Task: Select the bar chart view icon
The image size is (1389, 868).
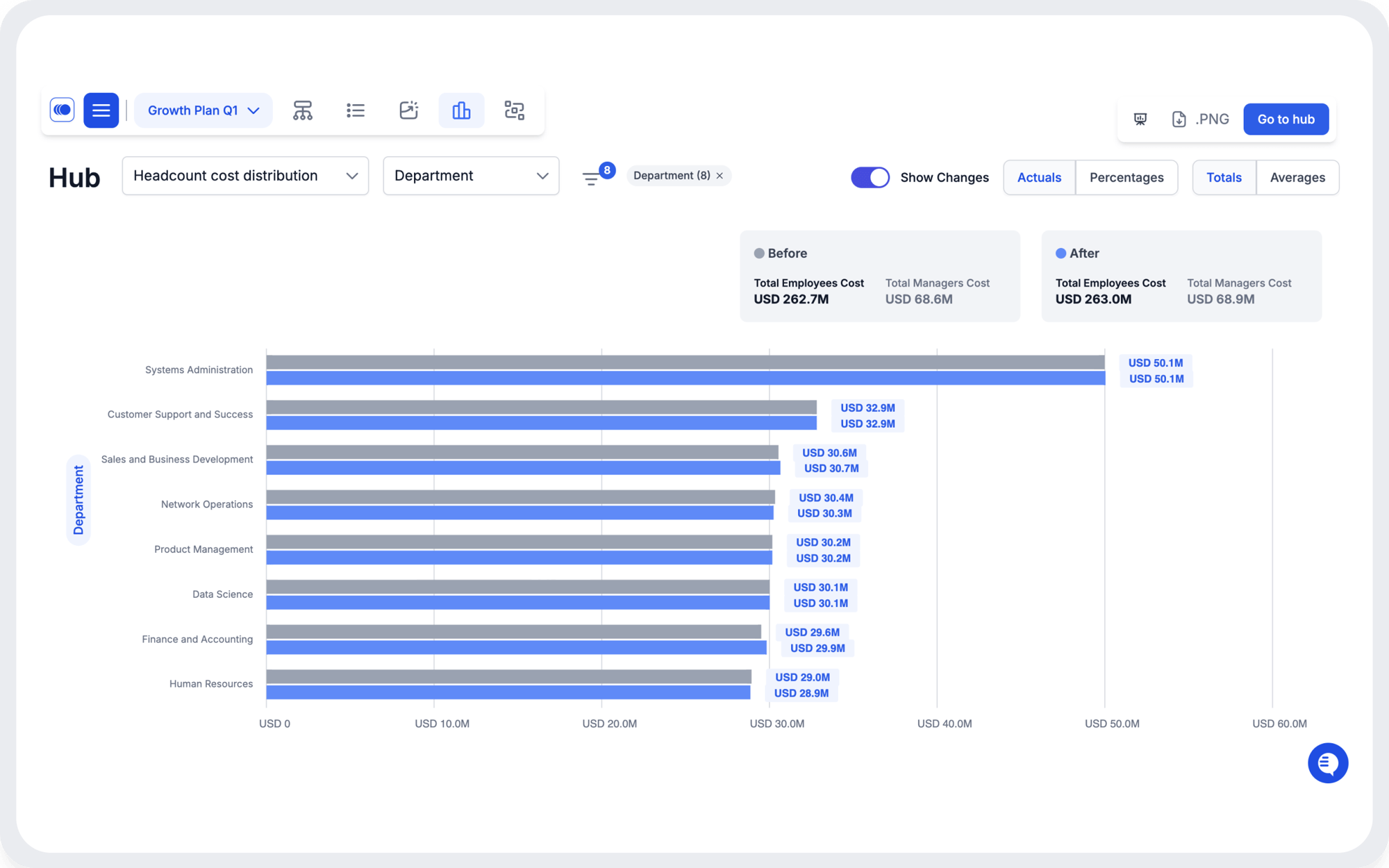Action: tap(461, 110)
